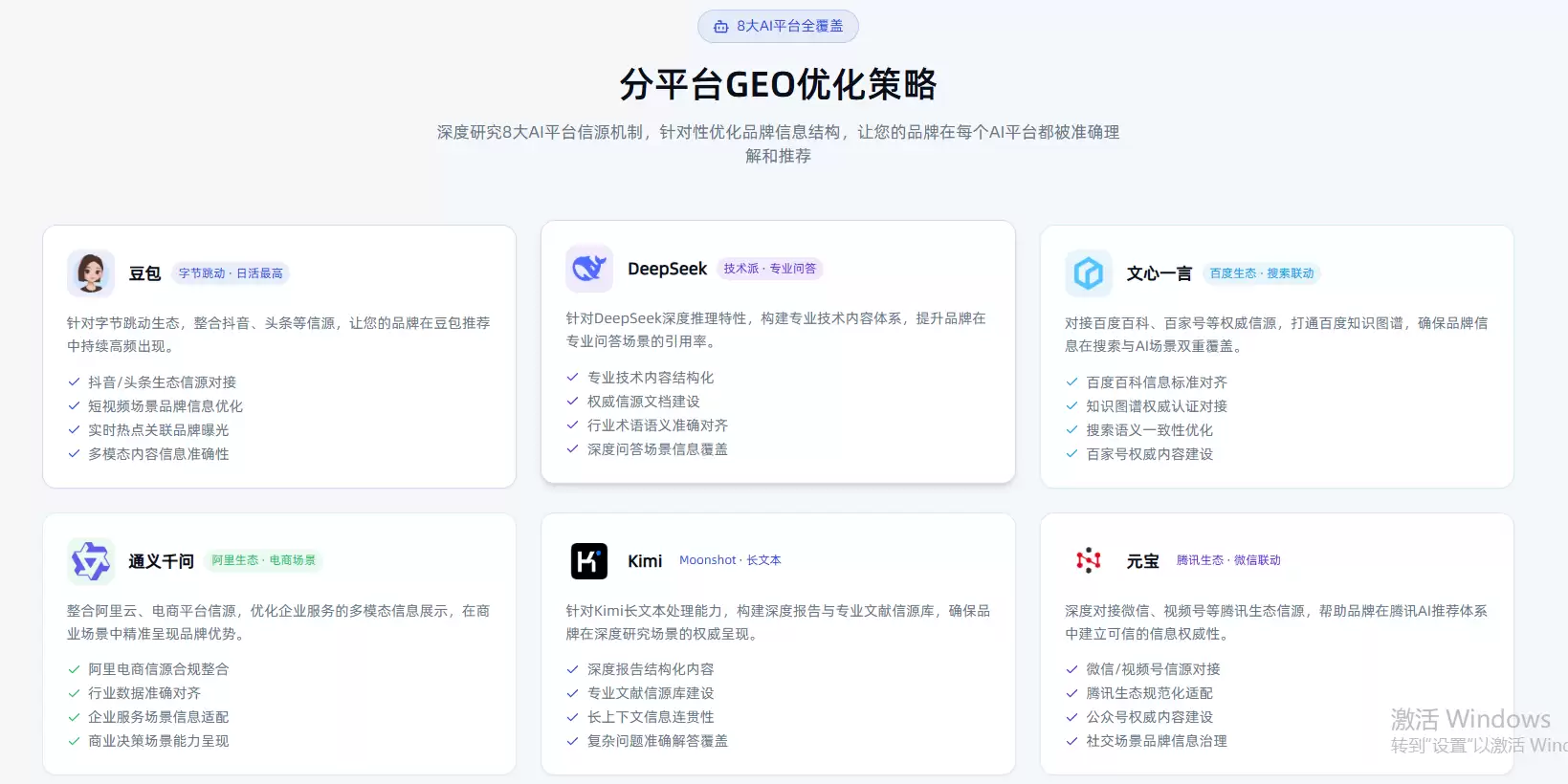Click the 阿里电商信源合规整合 item

(148, 669)
